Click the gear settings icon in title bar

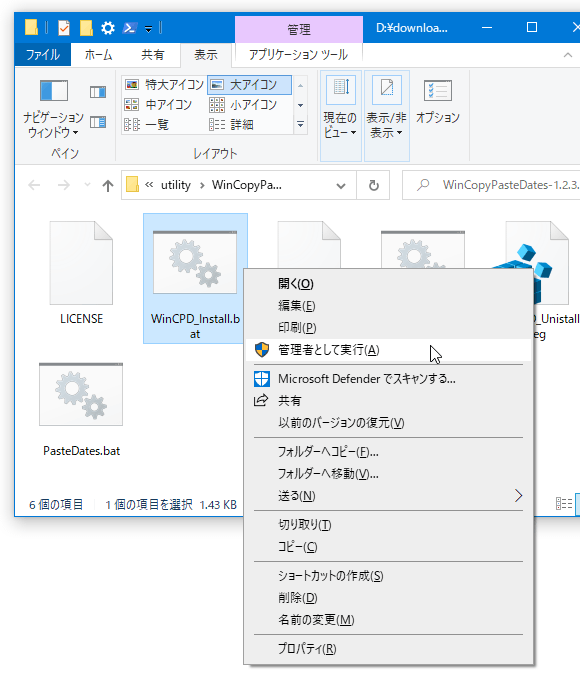(x=108, y=28)
